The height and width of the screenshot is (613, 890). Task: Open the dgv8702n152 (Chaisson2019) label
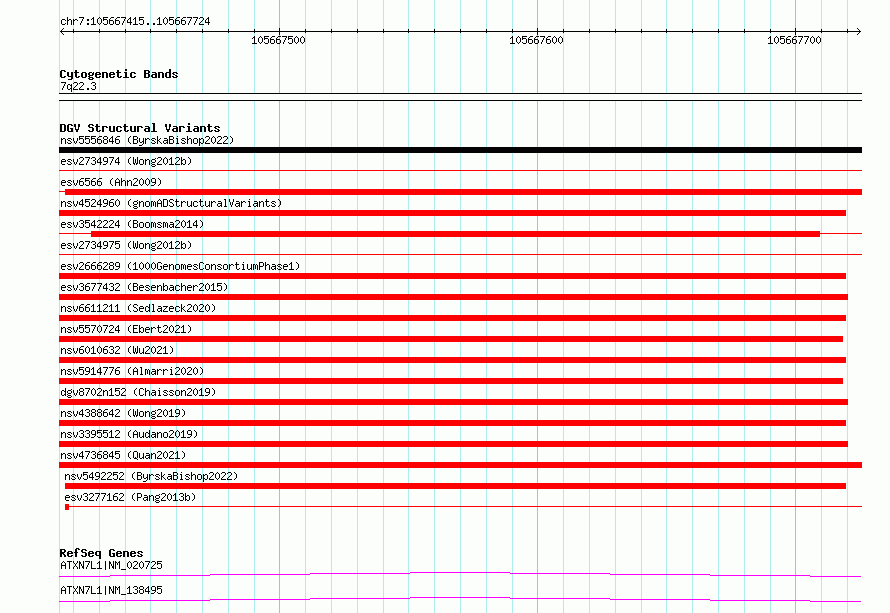pyautogui.click(x=138, y=392)
